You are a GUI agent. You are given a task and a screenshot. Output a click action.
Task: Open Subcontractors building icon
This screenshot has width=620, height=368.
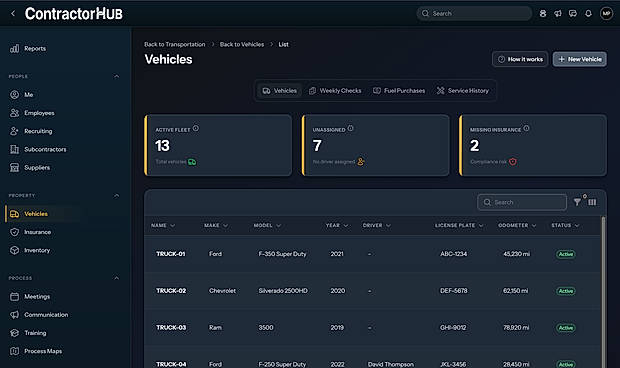pos(15,149)
